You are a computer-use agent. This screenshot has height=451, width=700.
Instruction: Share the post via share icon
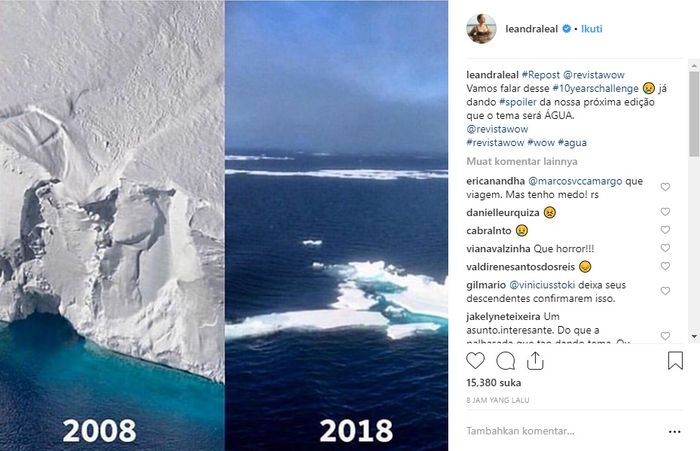click(535, 361)
